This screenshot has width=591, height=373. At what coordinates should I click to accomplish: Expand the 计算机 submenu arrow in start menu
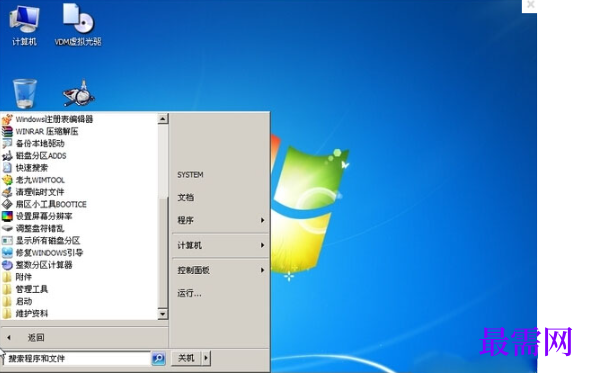click(262, 245)
